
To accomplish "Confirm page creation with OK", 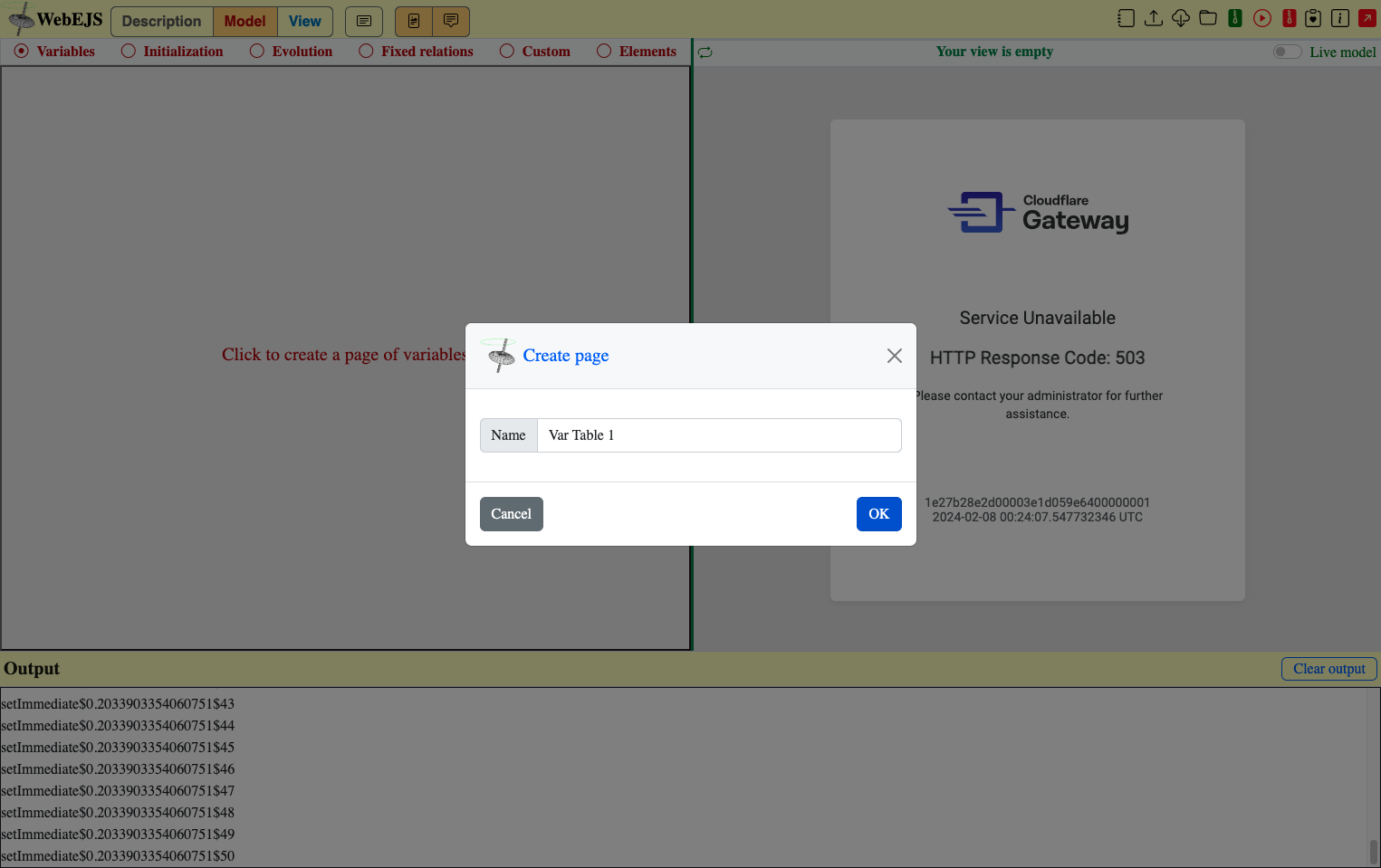I will [879, 514].
